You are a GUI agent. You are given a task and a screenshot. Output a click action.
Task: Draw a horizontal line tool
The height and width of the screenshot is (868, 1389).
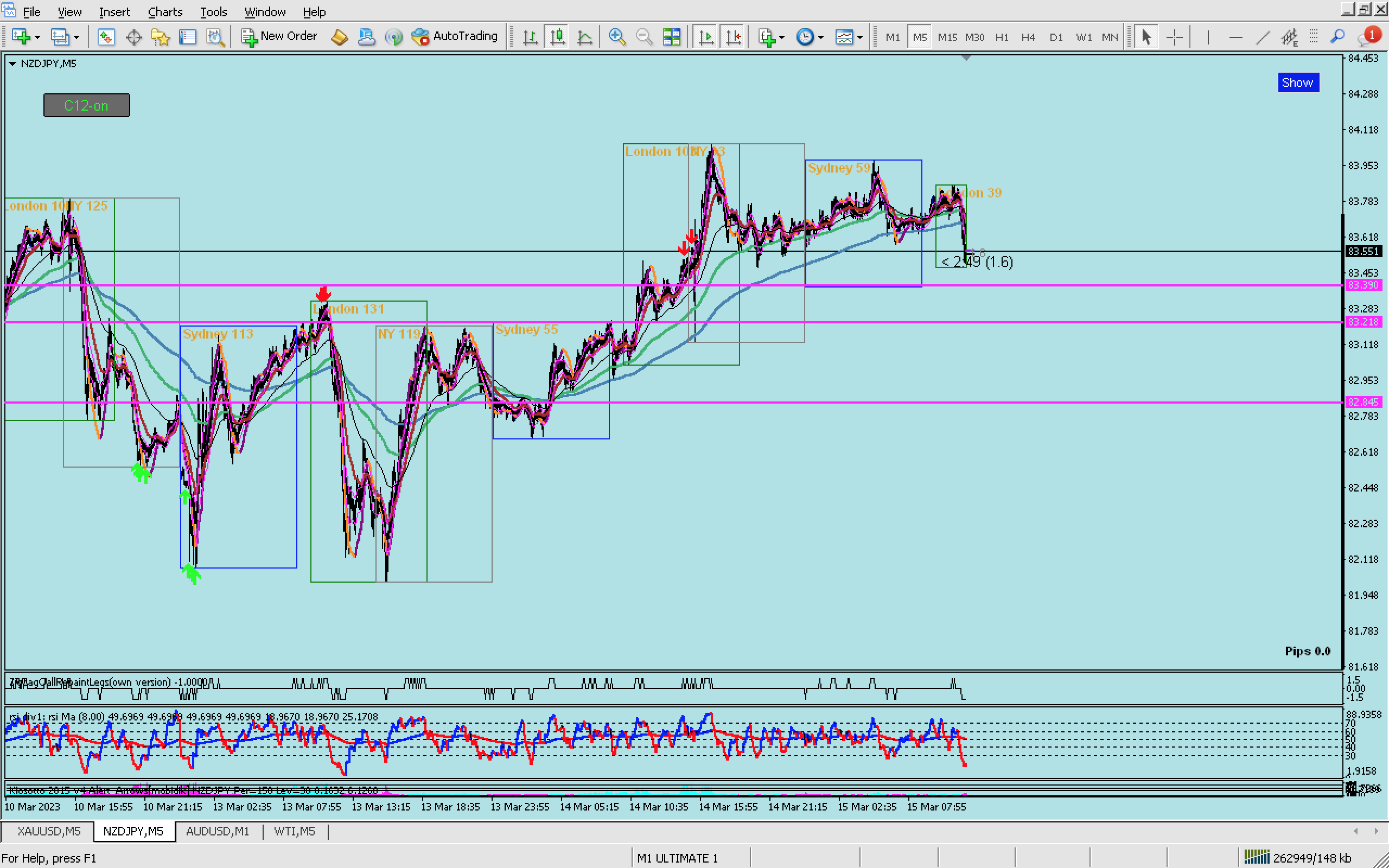1235,37
